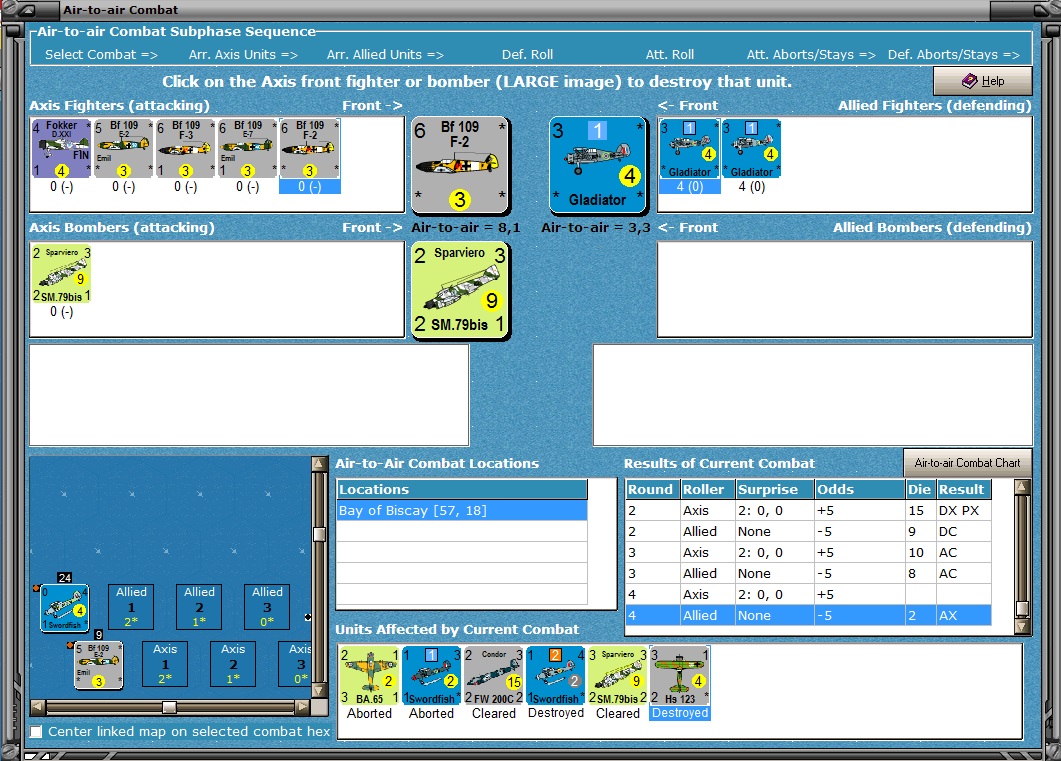Screen dimensions: 1061x761
Task: Click the Locations list header
Action: pyautogui.click(x=462, y=489)
